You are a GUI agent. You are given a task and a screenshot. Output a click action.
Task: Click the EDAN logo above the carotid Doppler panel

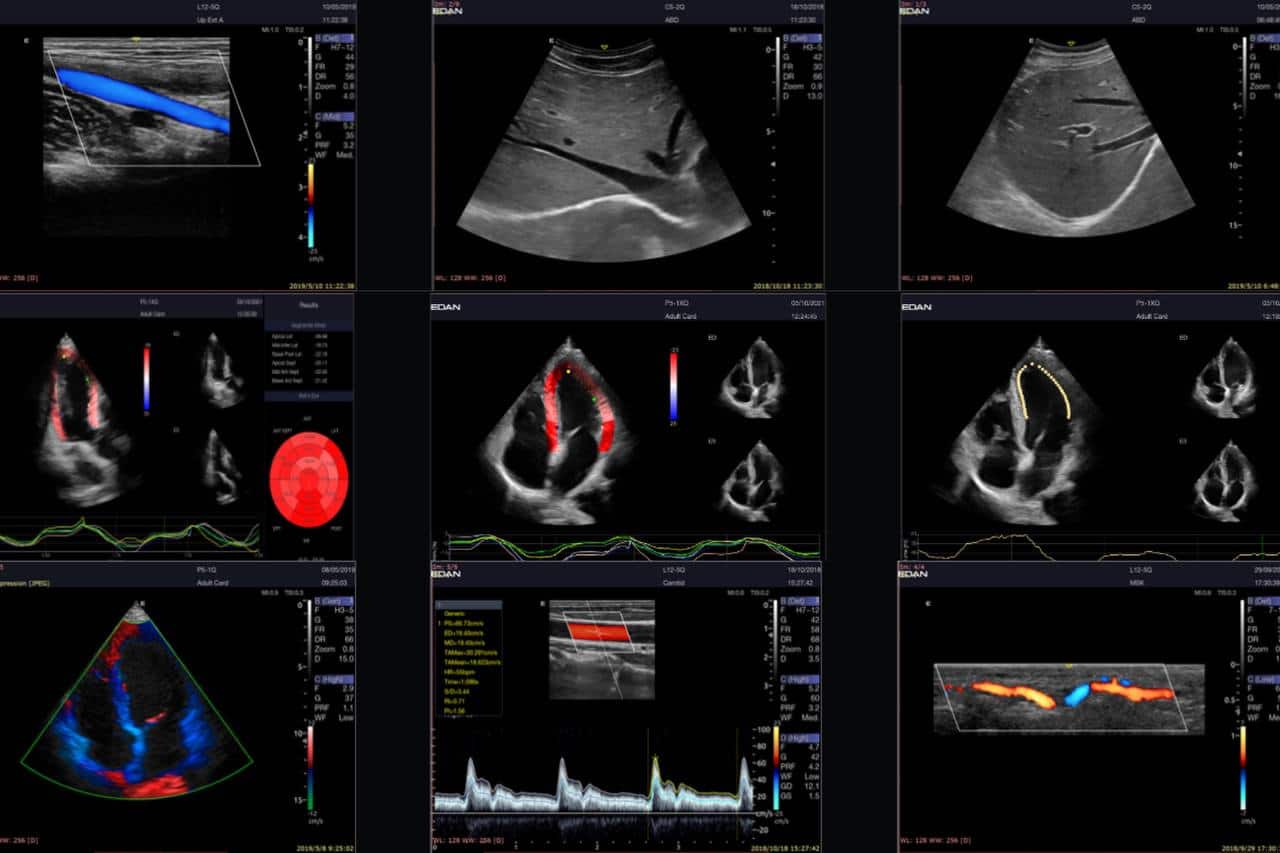point(445,573)
